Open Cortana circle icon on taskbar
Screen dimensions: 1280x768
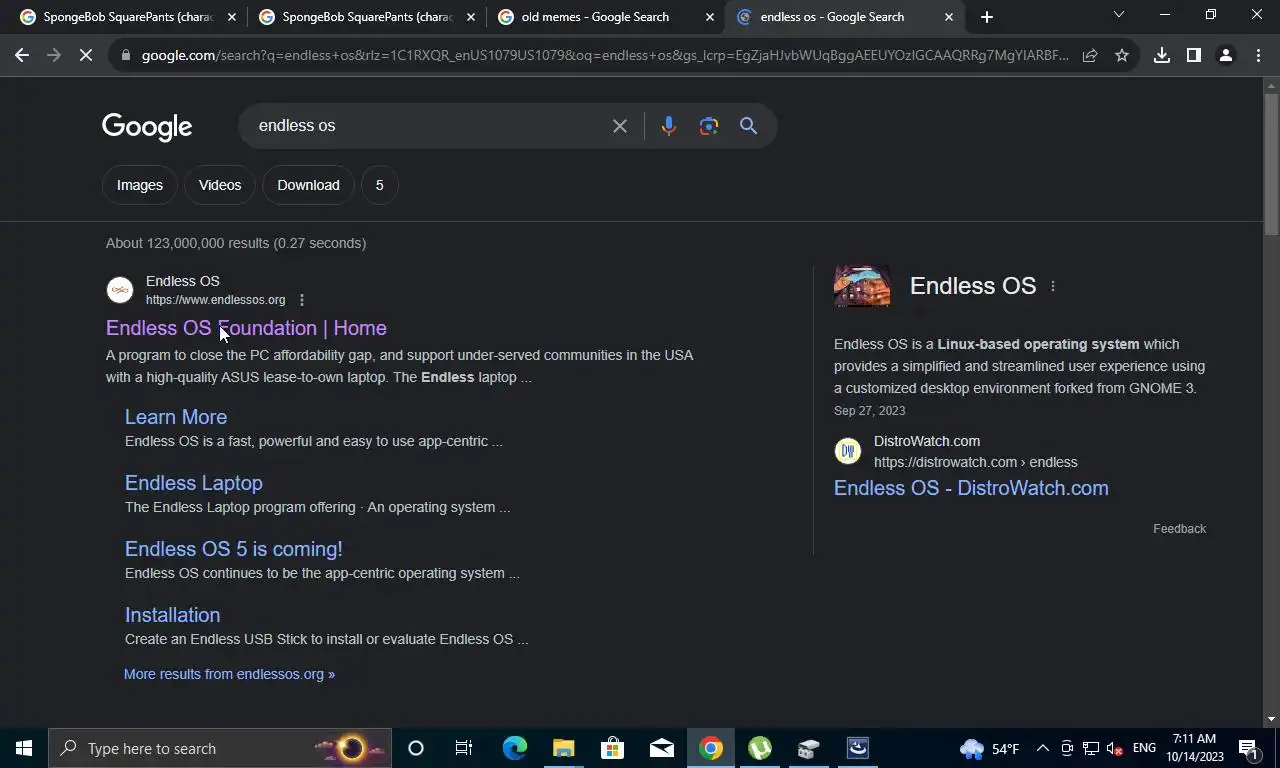[416, 748]
